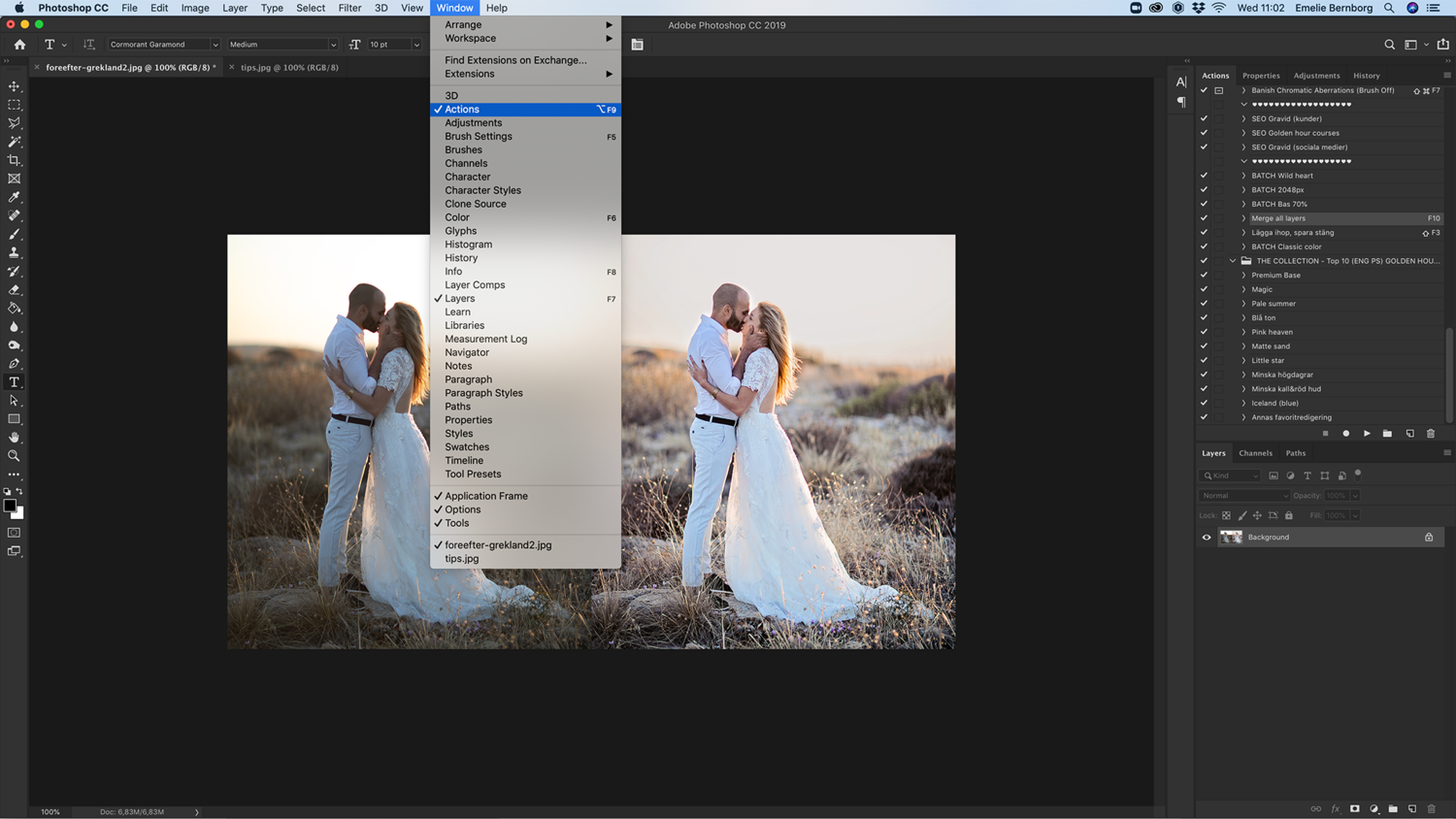Select the Hand tool
This screenshot has width=1456, height=819.
pyautogui.click(x=15, y=438)
